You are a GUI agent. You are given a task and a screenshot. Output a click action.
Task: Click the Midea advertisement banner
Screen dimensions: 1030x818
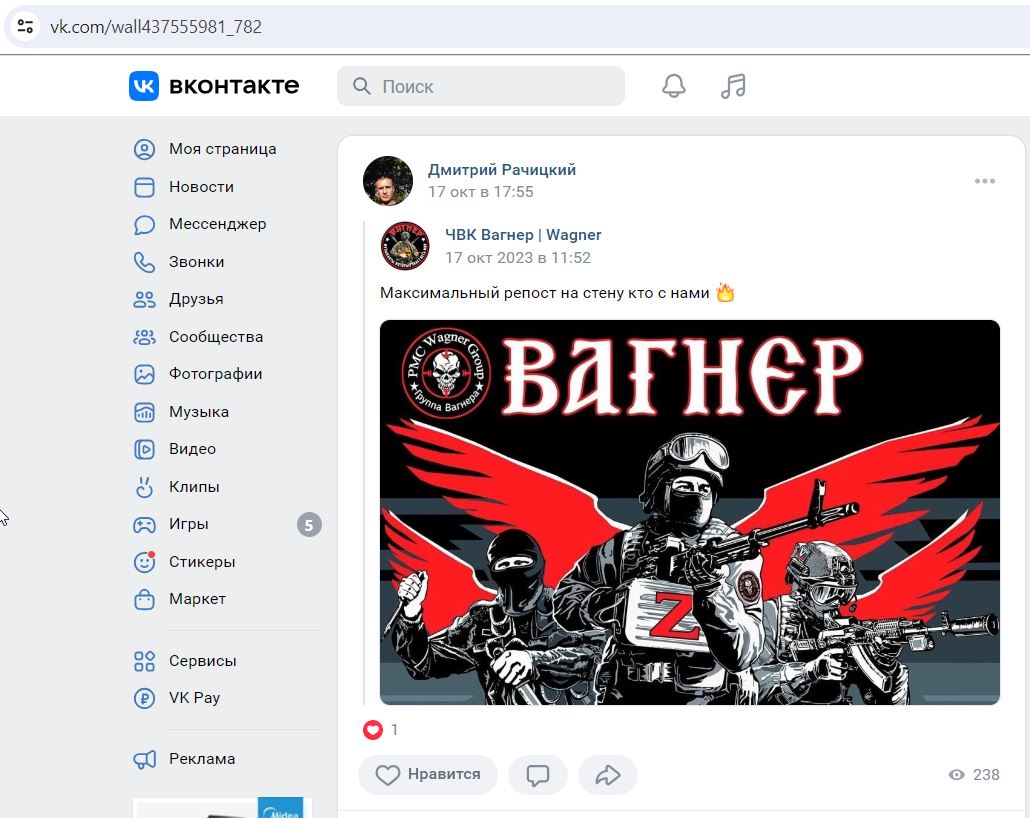tap(223, 807)
